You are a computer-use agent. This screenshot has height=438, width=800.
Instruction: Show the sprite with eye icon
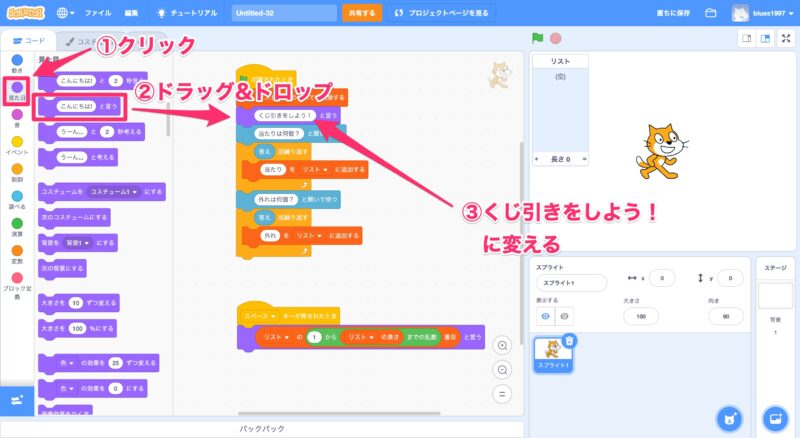click(546, 315)
